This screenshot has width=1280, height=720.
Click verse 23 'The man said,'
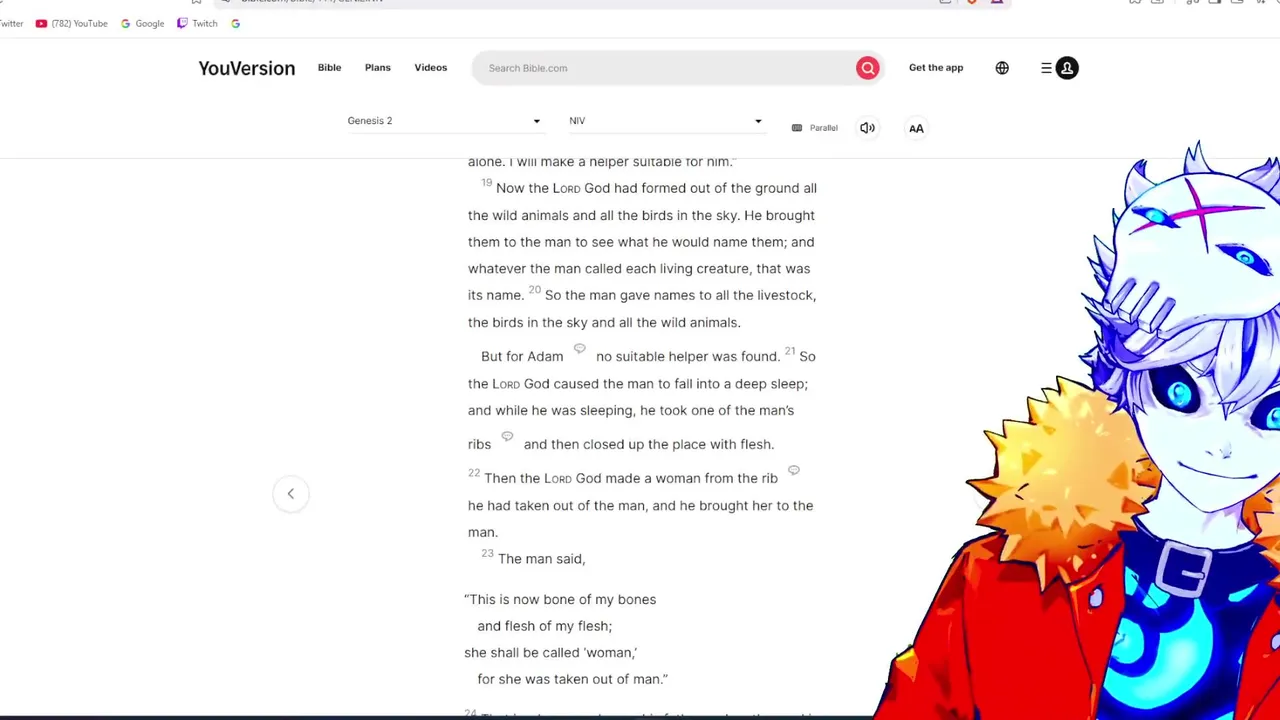[x=541, y=559]
